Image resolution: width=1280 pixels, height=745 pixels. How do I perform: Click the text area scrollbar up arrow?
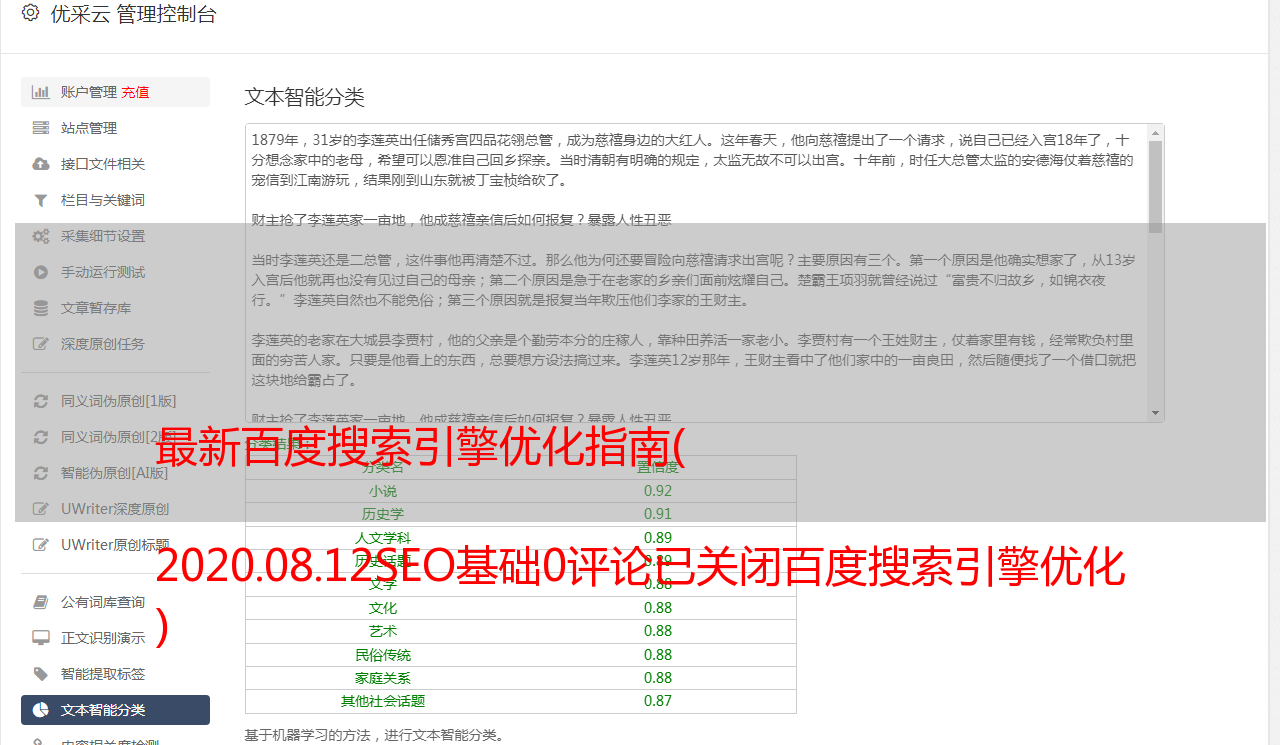click(x=1156, y=132)
